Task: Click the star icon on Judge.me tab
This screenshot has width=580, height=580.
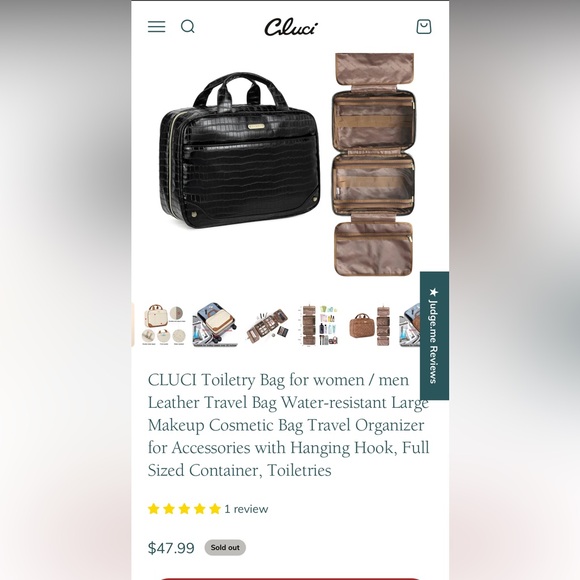Action: coord(434,292)
